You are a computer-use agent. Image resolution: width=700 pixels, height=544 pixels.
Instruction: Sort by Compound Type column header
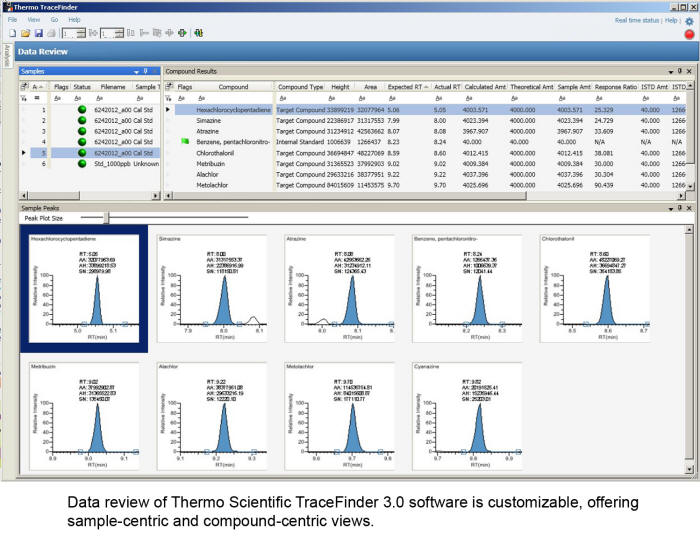(300, 87)
